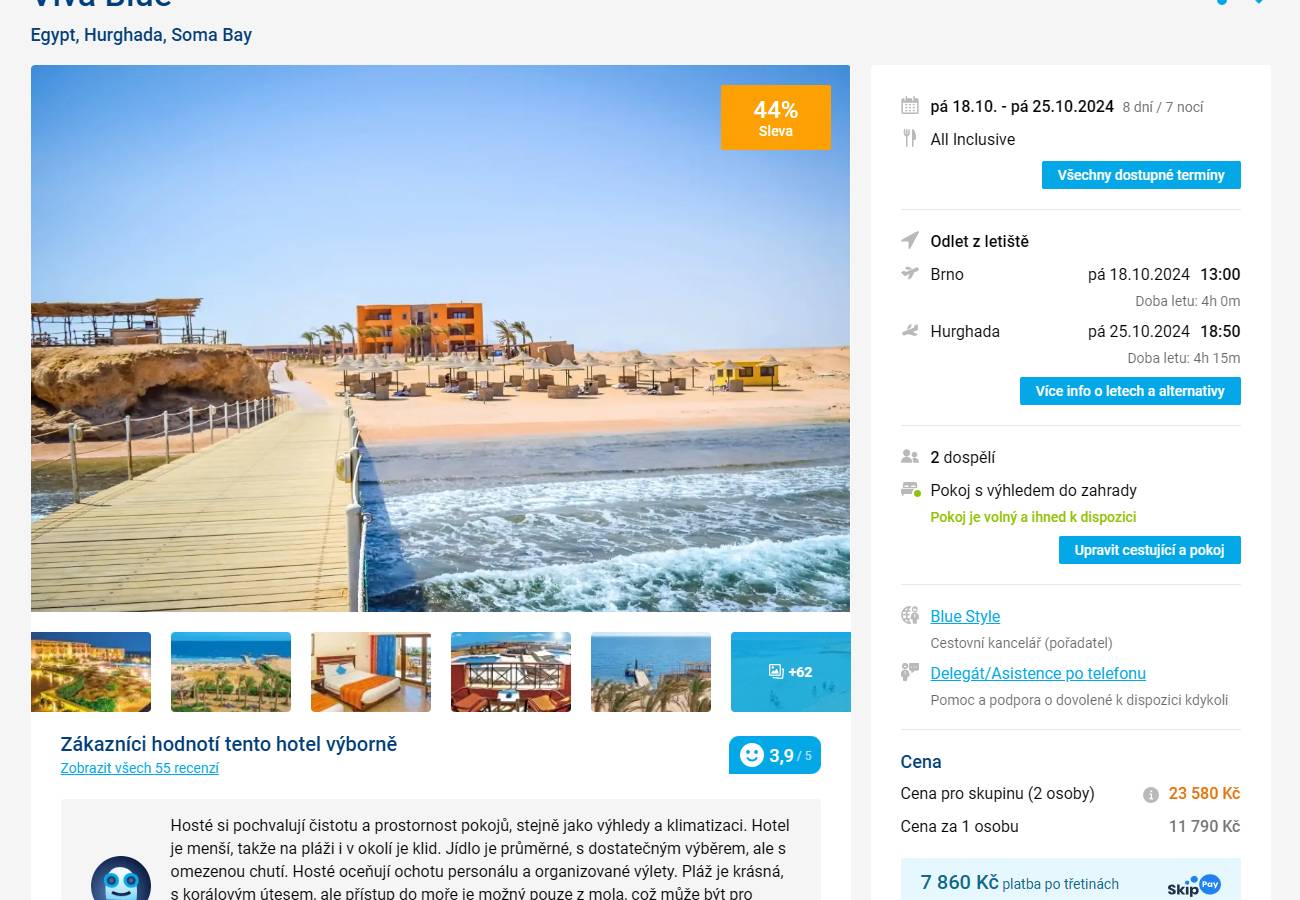The width and height of the screenshot is (1300, 900).
Task: Click the globe icon next to Blue Style
Action: 909,615
